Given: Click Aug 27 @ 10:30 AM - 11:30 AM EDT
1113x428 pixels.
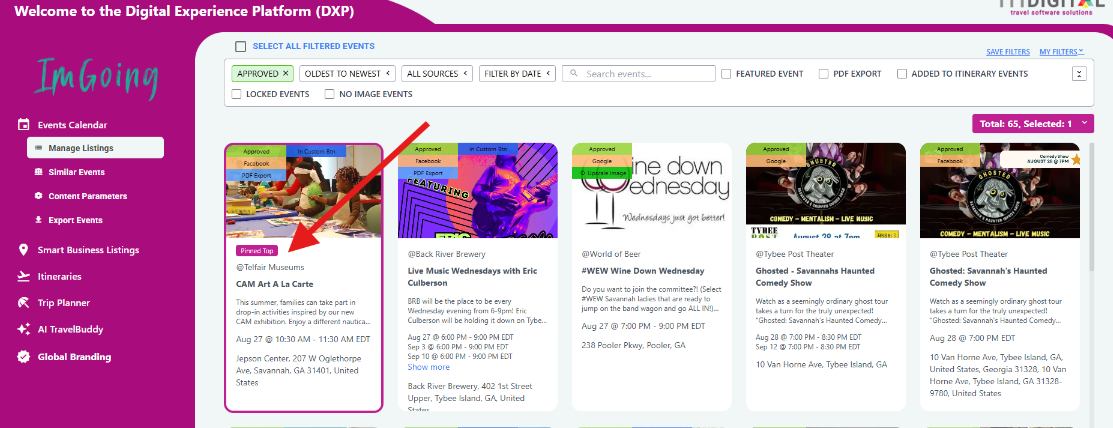Looking at the screenshot, I should click(303, 339).
